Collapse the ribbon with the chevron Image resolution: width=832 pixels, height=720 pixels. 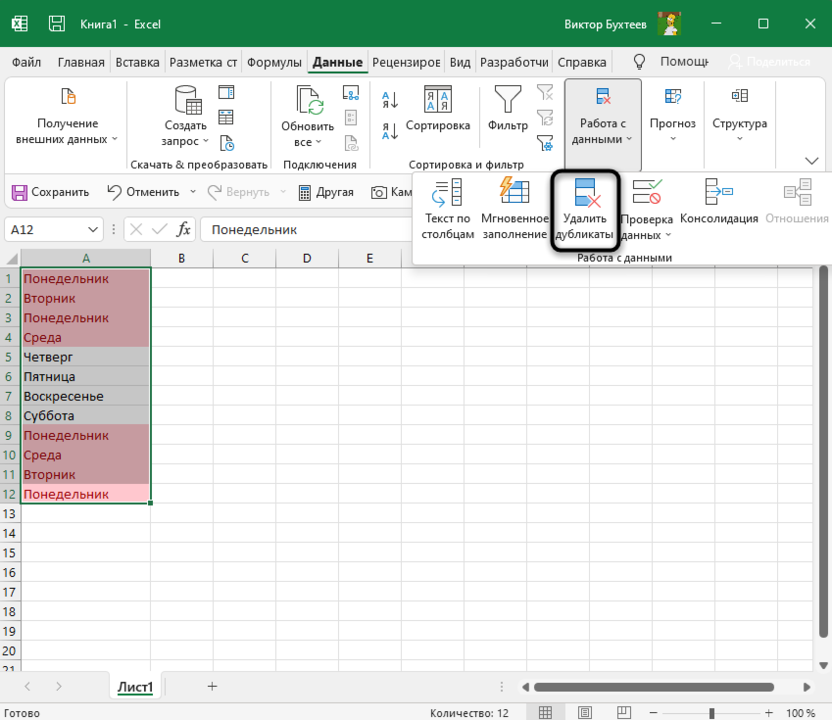tap(811, 161)
